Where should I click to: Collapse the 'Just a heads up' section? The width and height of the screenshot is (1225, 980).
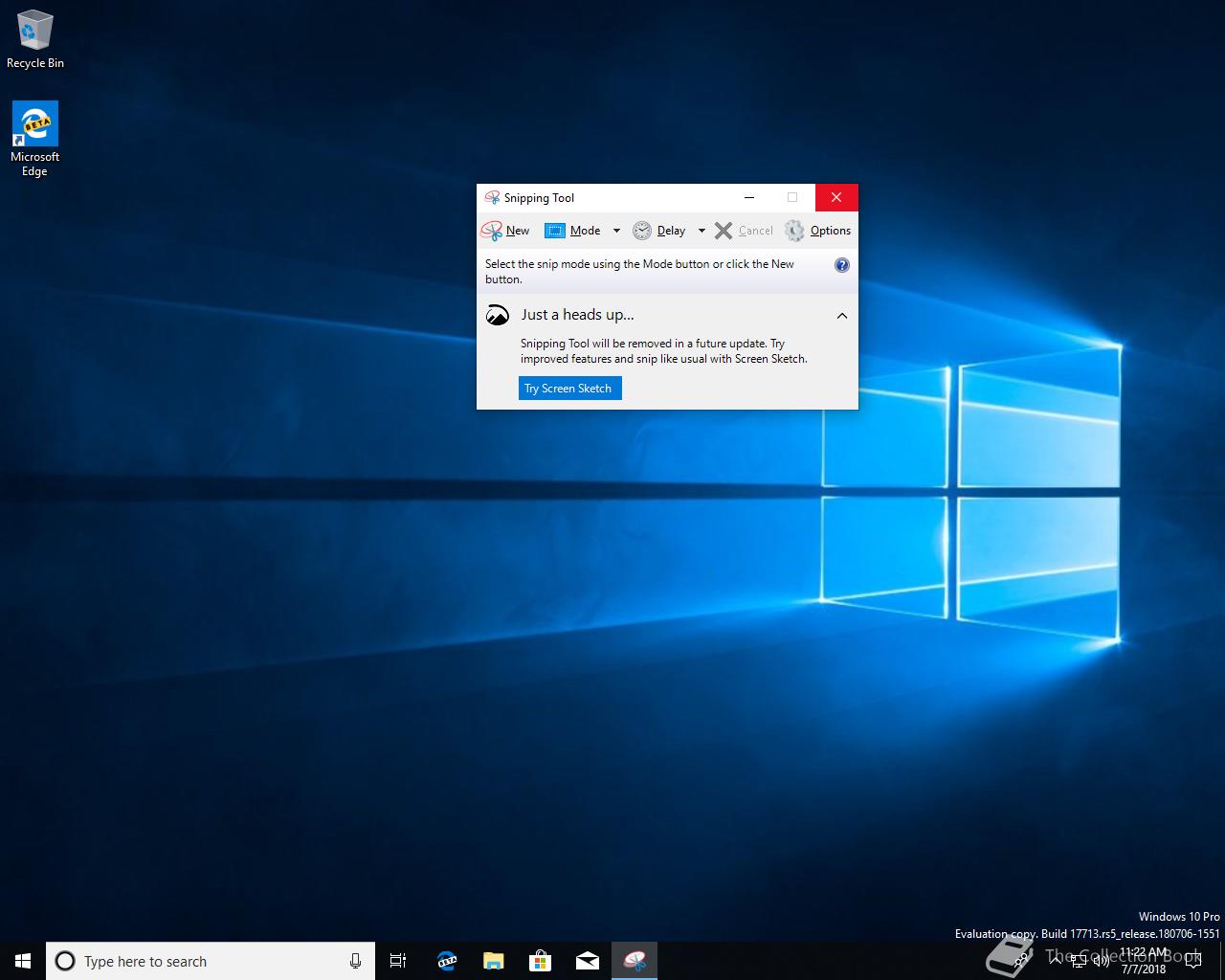[x=842, y=316]
